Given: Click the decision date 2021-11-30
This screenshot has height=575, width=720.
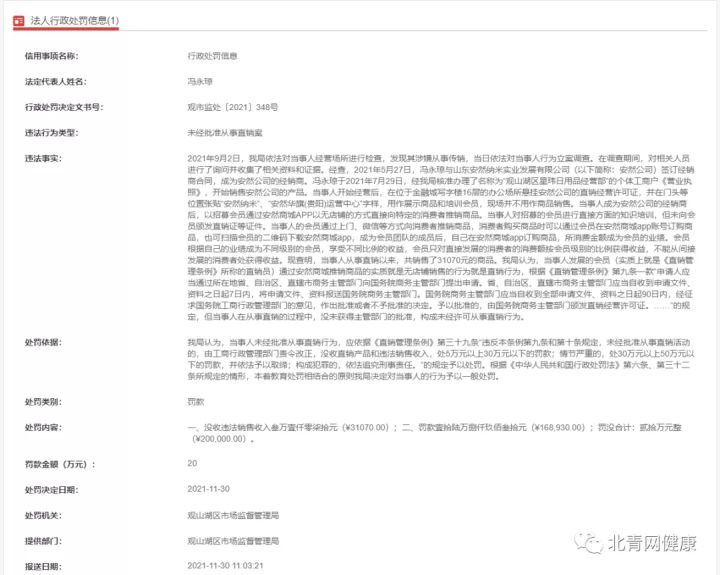Looking at the screenshot, I should click(208, 489).
